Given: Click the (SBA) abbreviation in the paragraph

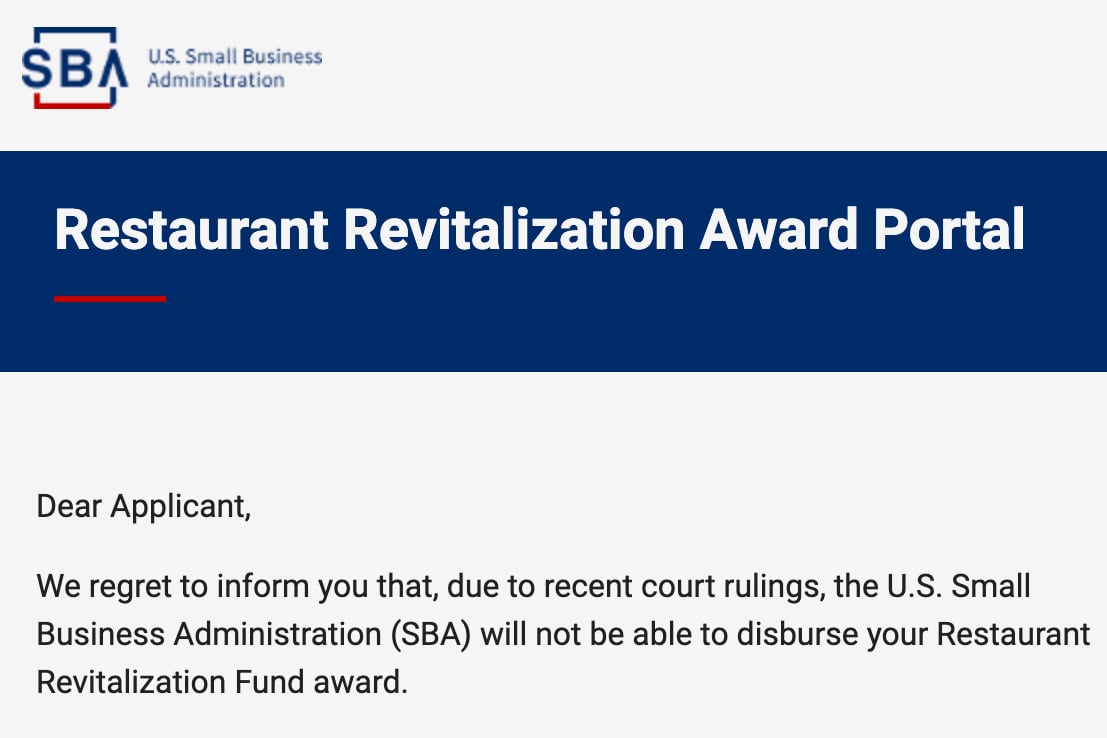Looking at the screenshot, I should [x=431, y=634].
